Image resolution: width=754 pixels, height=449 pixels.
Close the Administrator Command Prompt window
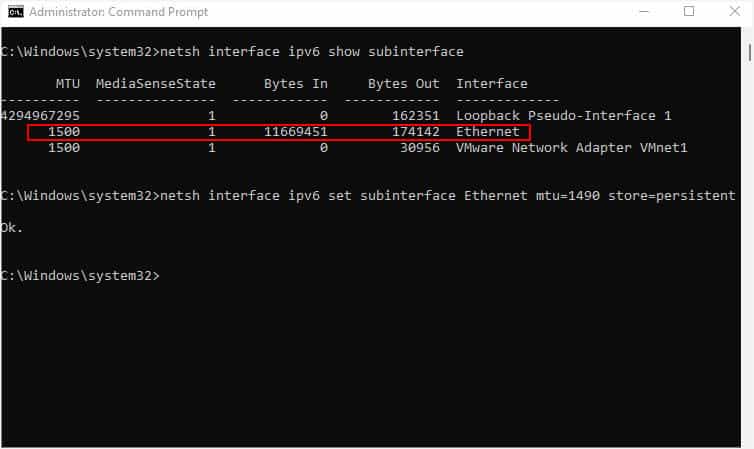point(734,11)
